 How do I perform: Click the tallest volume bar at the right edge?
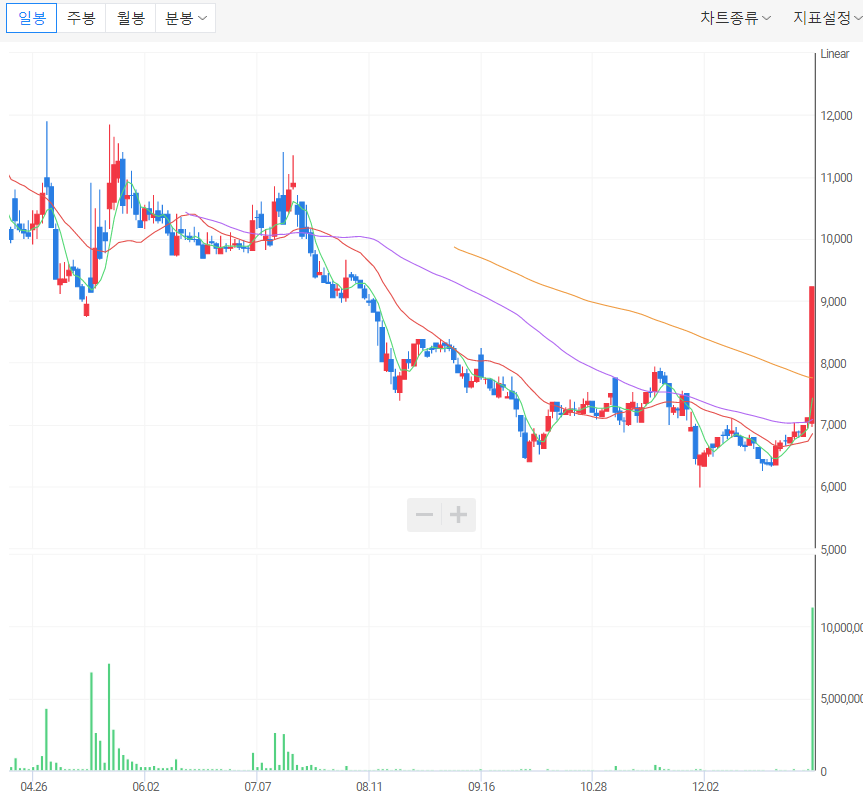coord(812,689)
